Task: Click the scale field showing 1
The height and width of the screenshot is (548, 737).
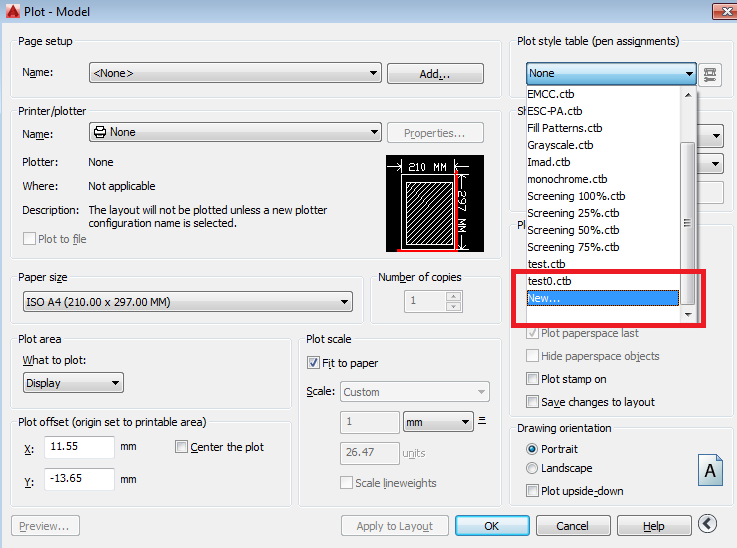Action: [370, 422]
